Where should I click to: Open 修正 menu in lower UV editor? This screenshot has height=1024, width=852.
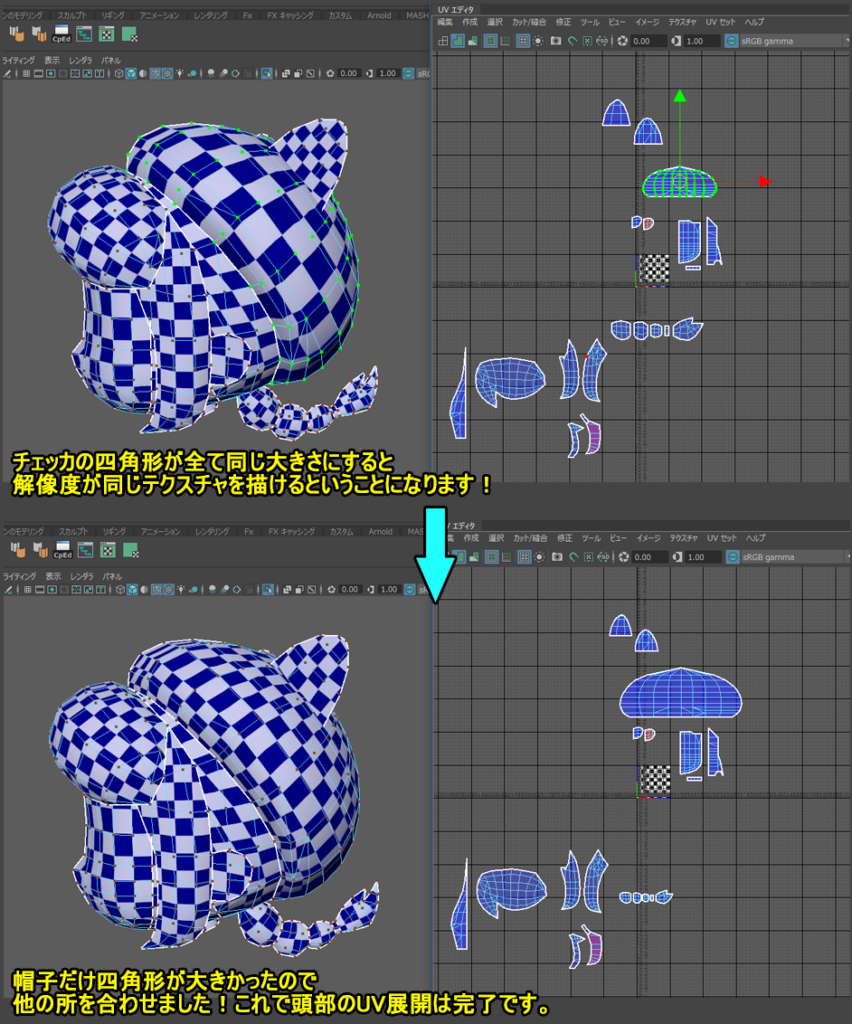point(565,538)
